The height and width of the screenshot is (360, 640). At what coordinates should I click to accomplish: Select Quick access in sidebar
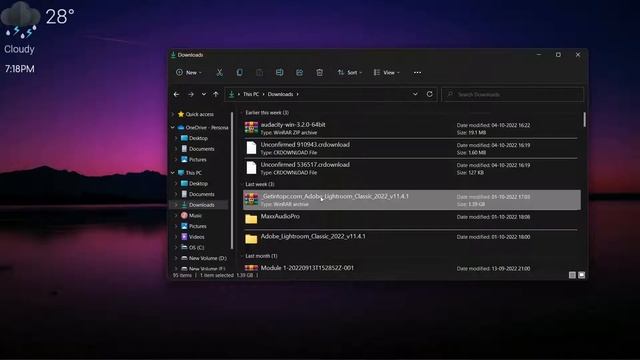click(200, 114)
